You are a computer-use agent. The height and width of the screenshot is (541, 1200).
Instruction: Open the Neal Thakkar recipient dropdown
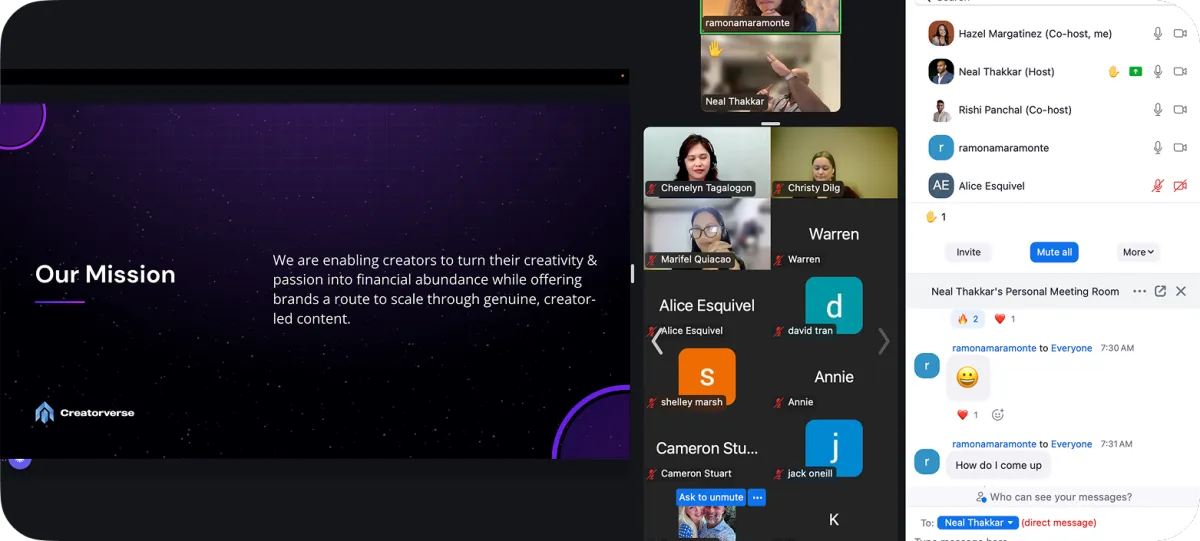(978, 523)
